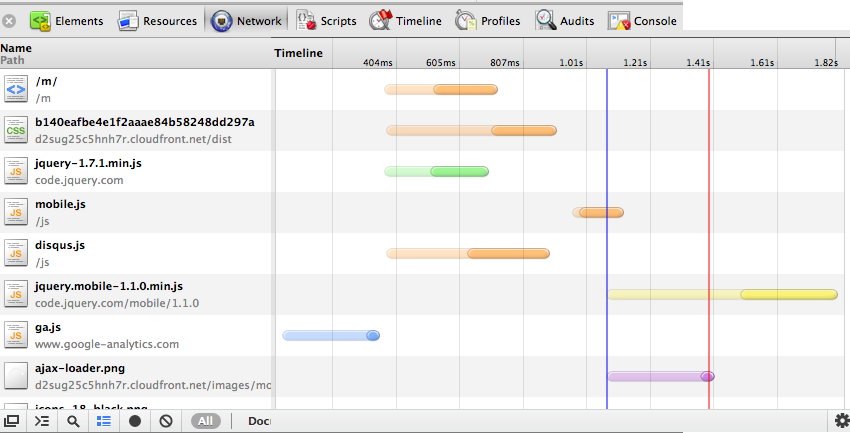Select the All filter button

tap(206, 421)
